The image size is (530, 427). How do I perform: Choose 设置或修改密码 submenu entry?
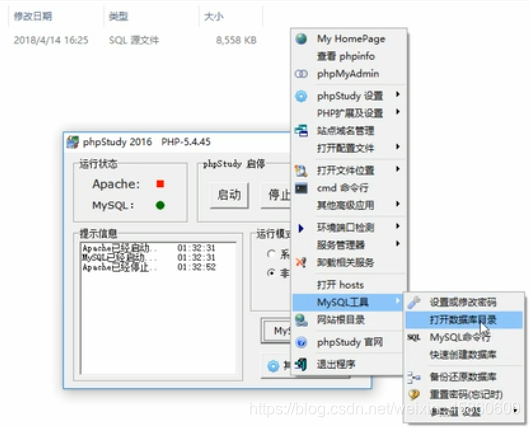click(x=463, y=302)
